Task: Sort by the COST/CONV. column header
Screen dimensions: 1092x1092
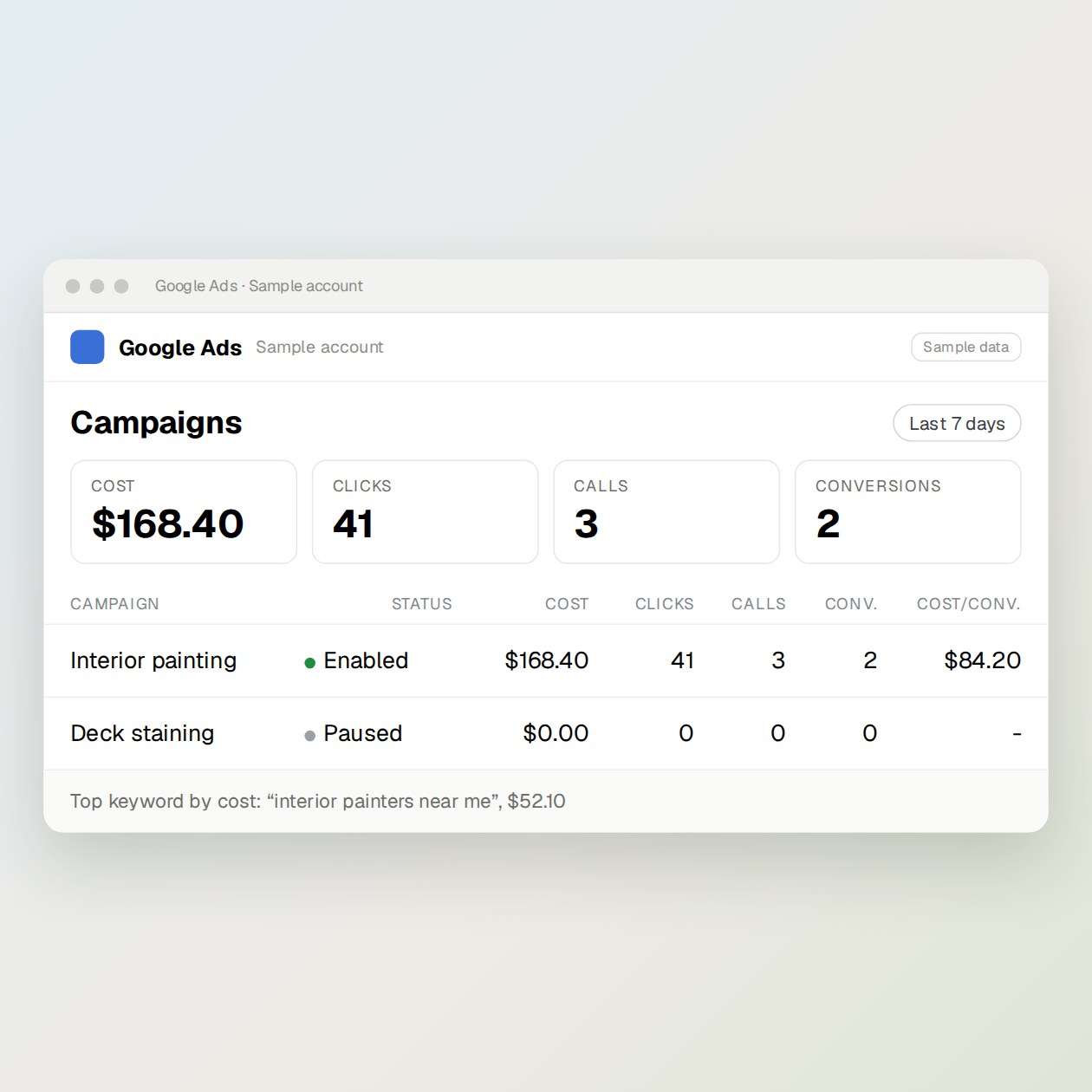Action: (x=968, y=604)
